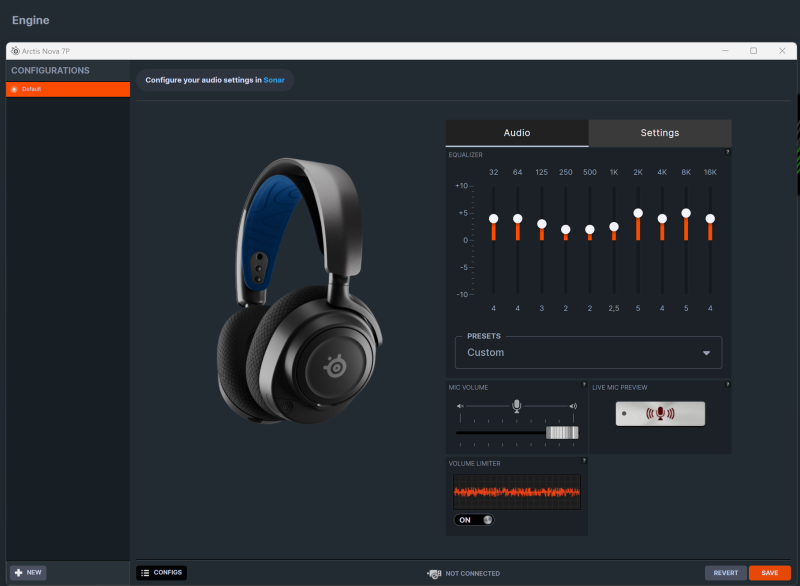Click the Volume Limiter waveform display

(517, 492)
